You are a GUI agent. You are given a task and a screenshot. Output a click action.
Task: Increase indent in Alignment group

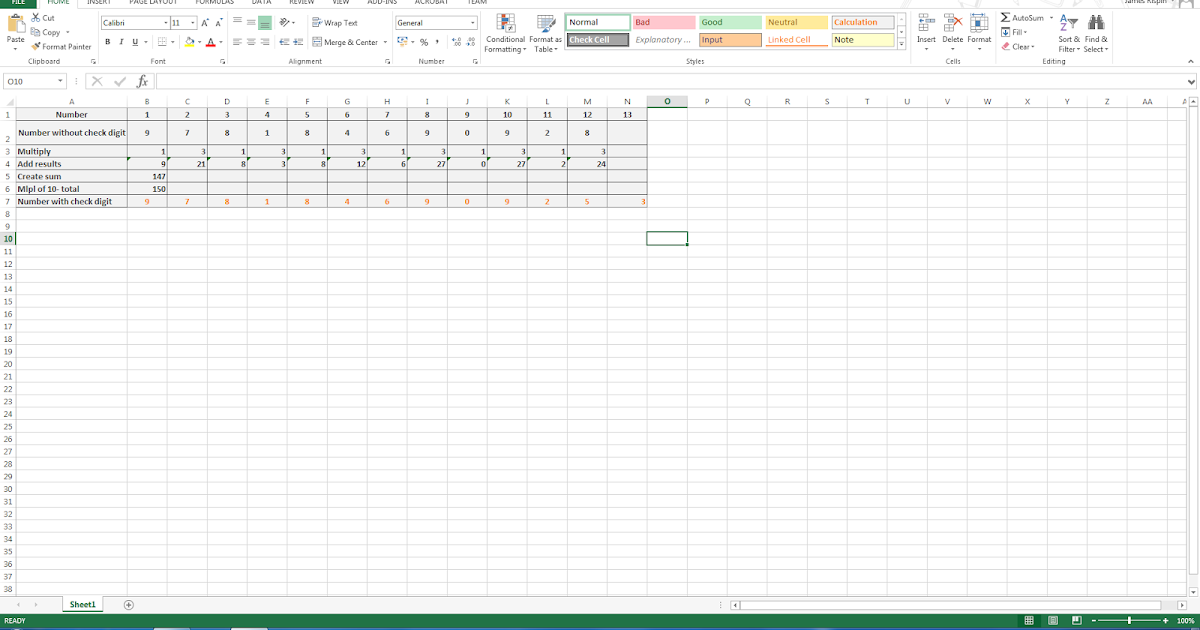[x=298, y=42]
